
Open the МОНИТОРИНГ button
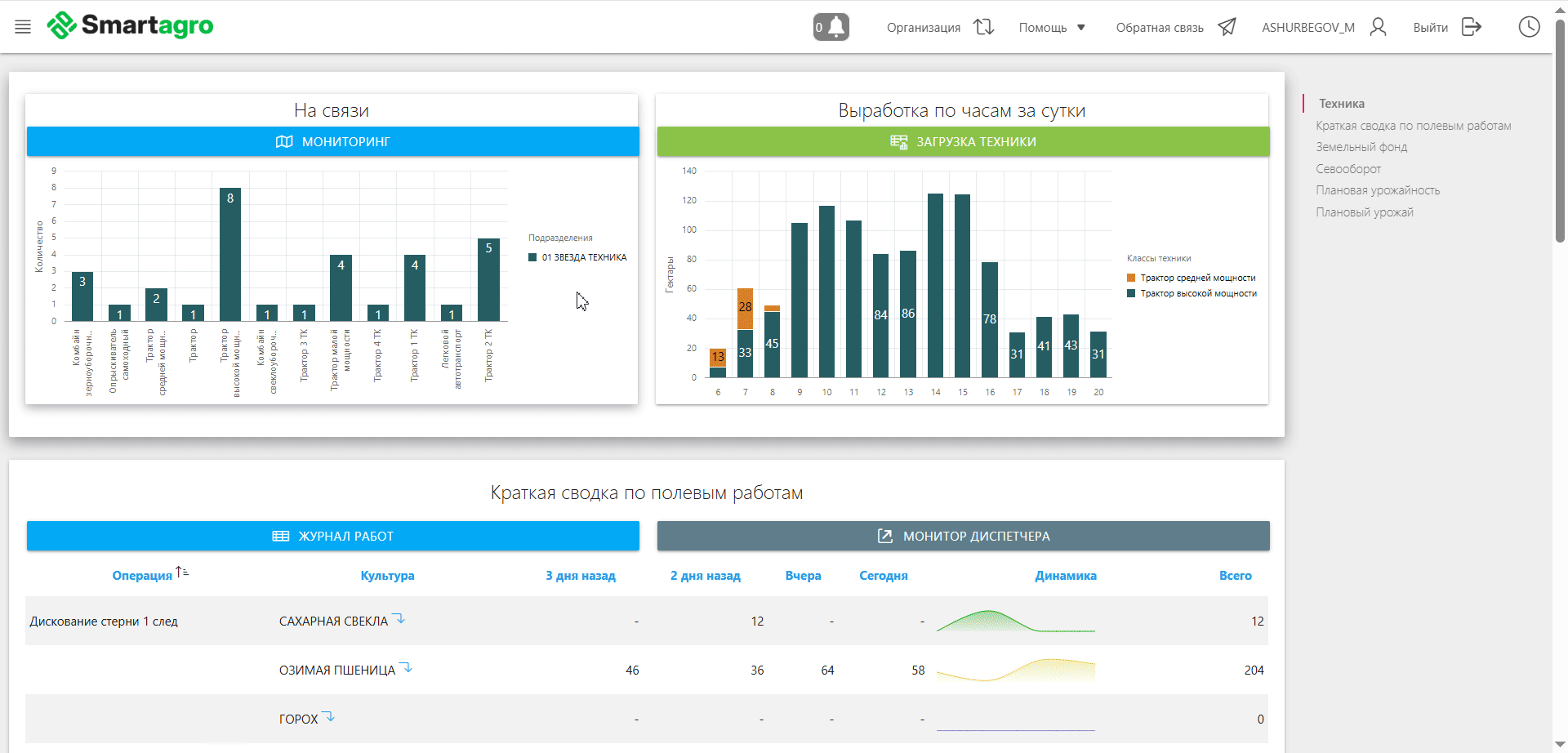click(x=332, y=141)
